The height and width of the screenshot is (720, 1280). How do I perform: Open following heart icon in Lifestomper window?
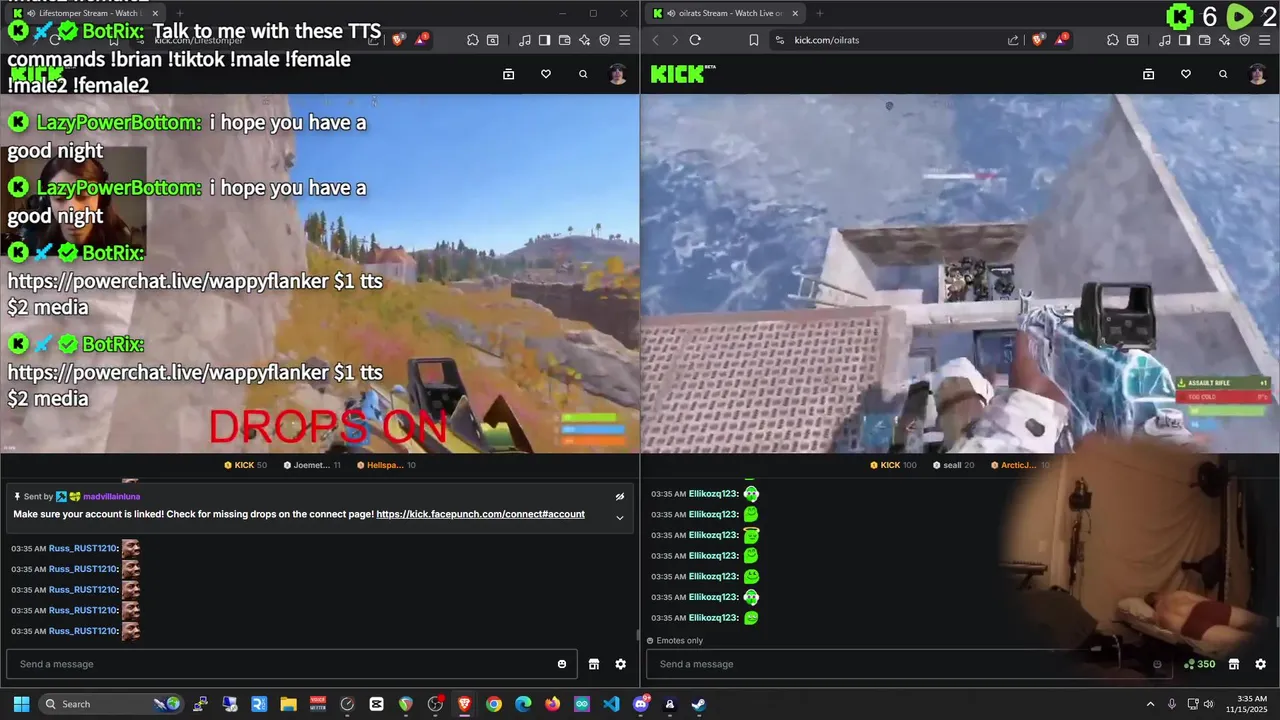pos(546,74)
